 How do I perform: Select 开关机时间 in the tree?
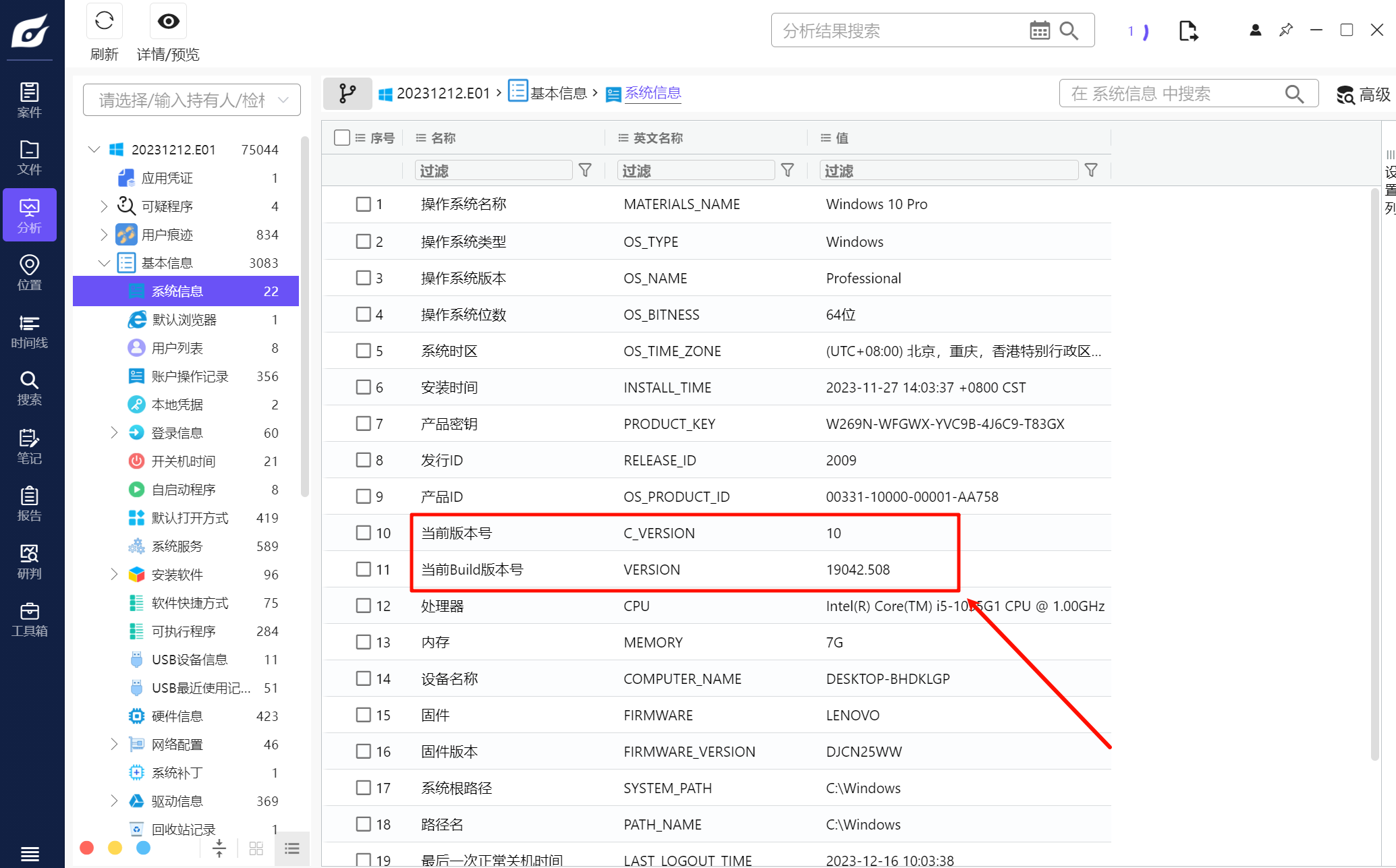[183, 461]
